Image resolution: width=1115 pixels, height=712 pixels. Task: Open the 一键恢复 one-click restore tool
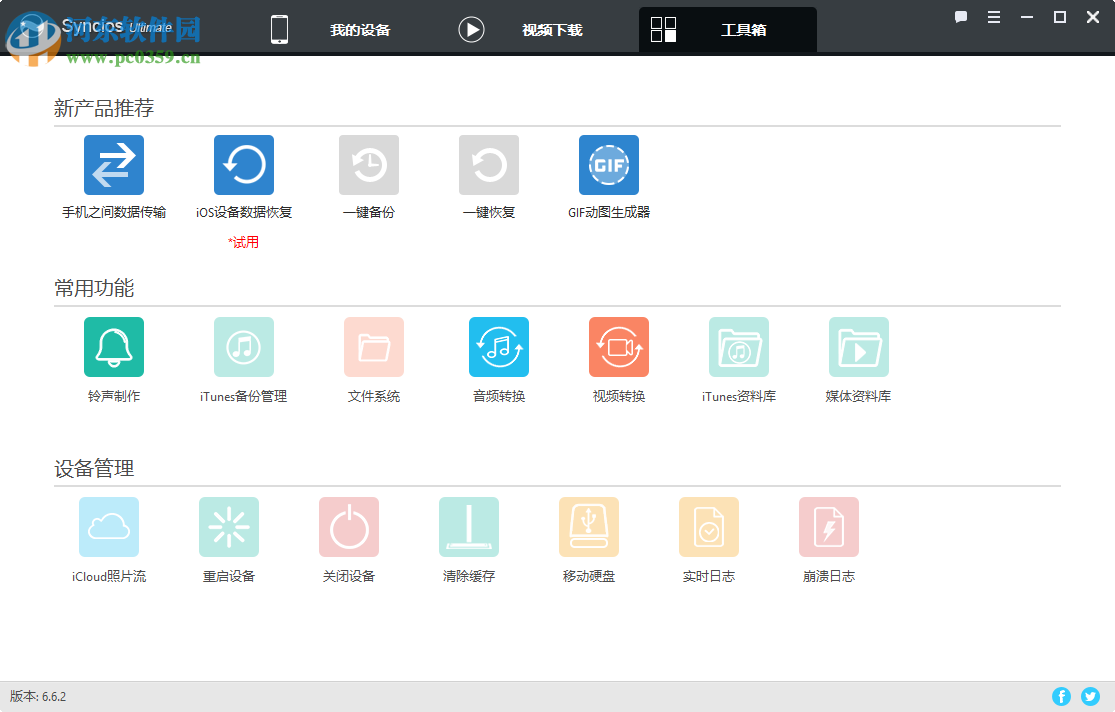pos(488,164)
